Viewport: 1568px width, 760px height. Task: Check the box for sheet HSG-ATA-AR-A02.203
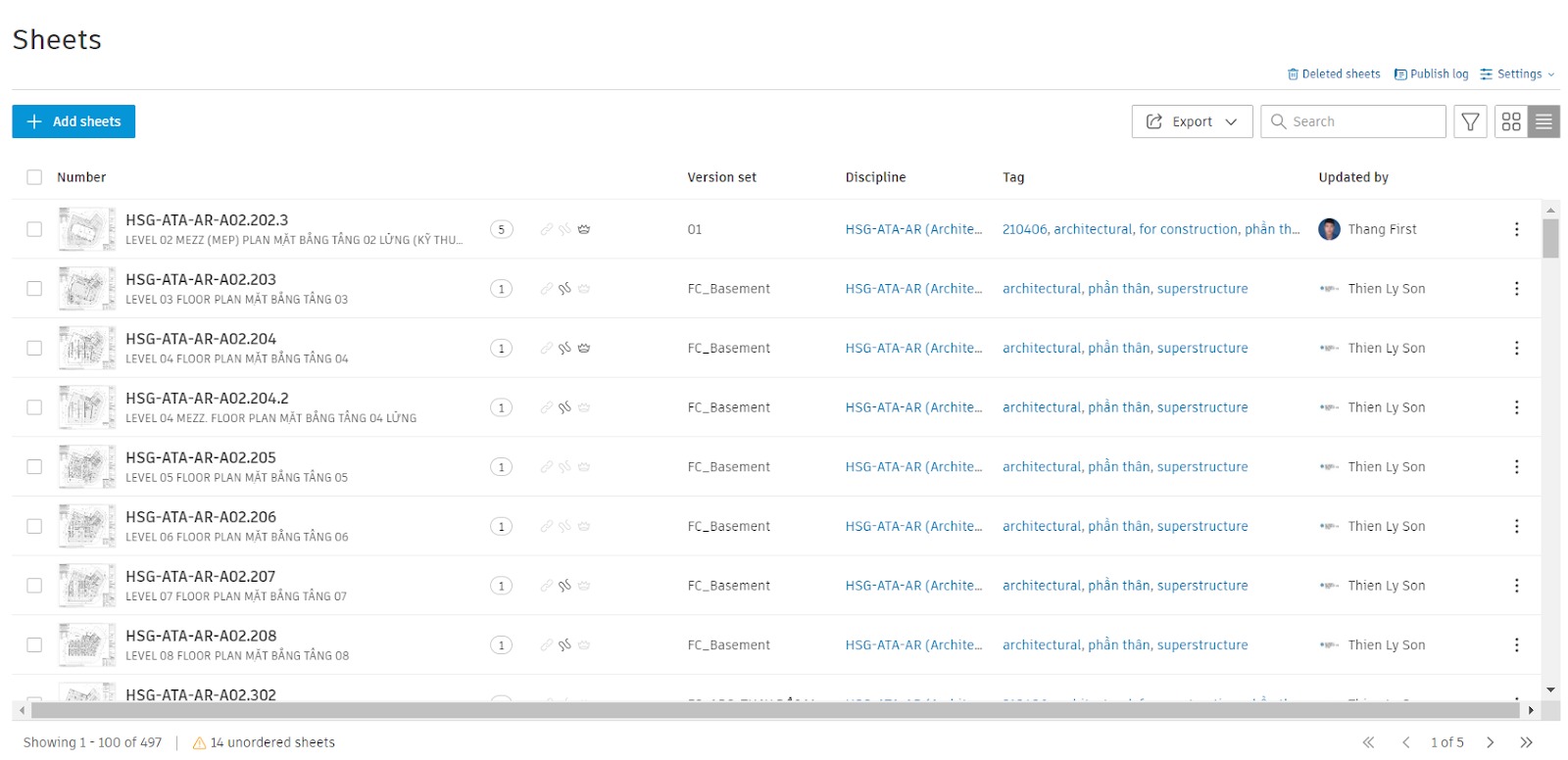click(34, 289)
